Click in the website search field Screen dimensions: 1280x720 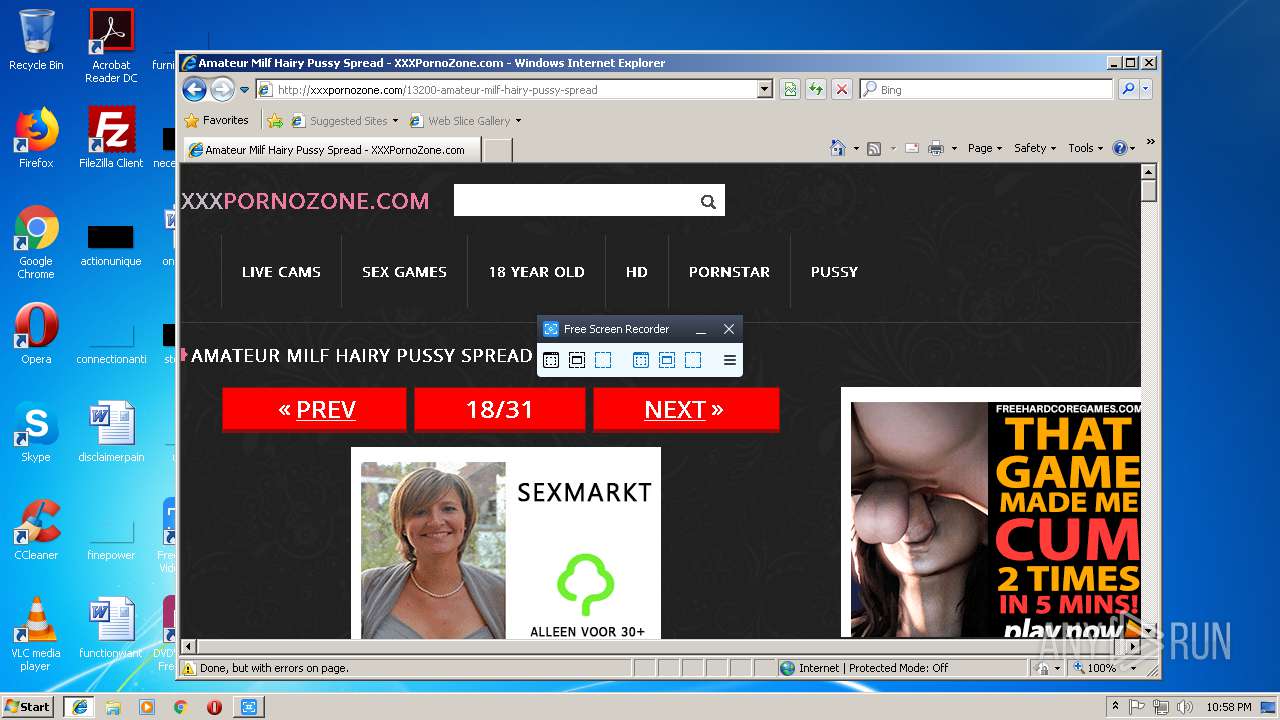[574, 200]
